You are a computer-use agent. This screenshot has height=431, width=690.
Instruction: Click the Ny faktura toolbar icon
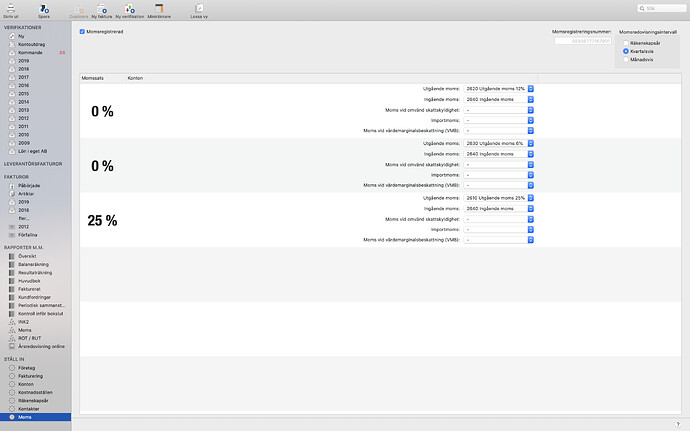click(102, 9)
